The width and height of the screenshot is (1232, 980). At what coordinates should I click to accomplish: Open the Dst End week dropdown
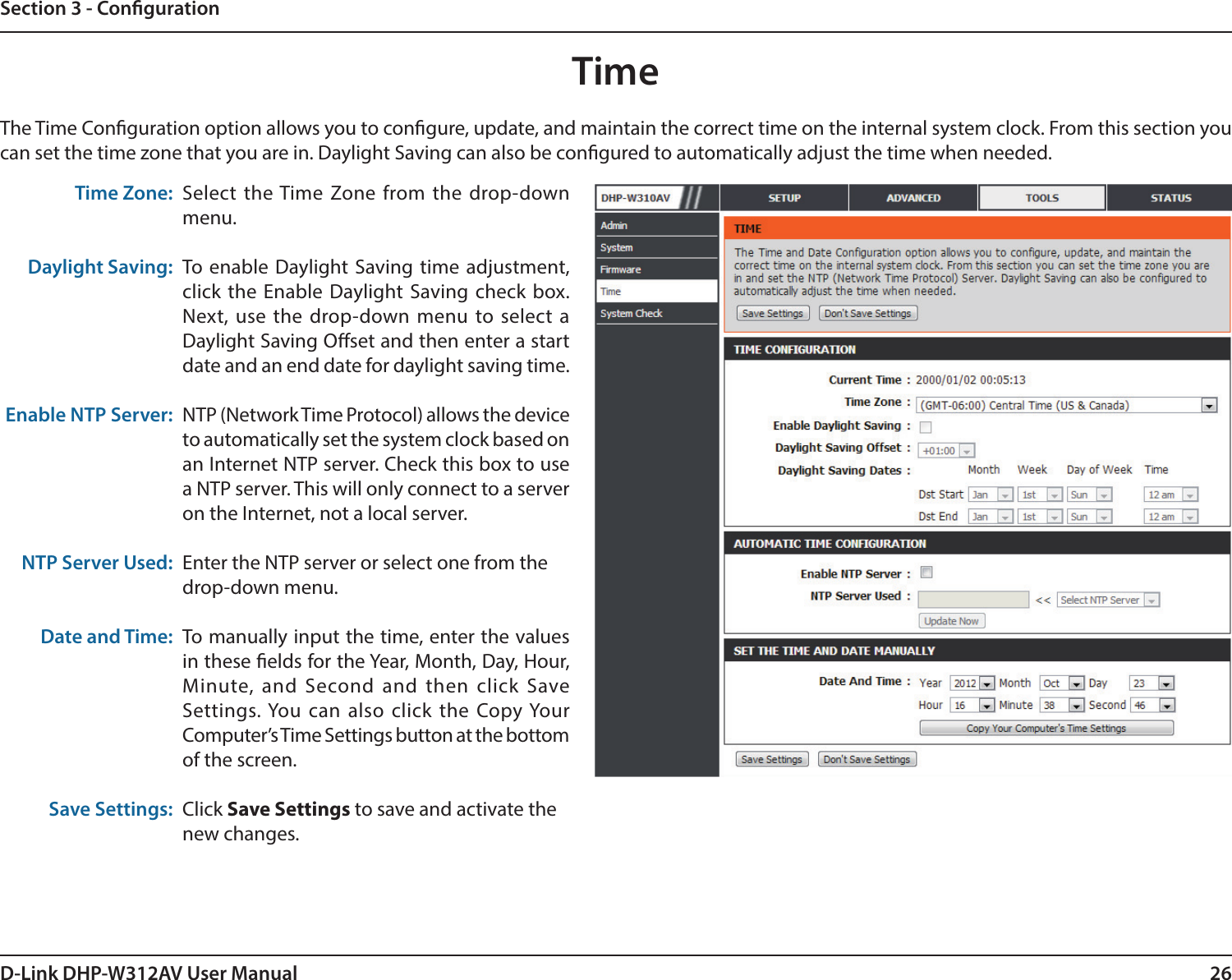[1039, 517]
